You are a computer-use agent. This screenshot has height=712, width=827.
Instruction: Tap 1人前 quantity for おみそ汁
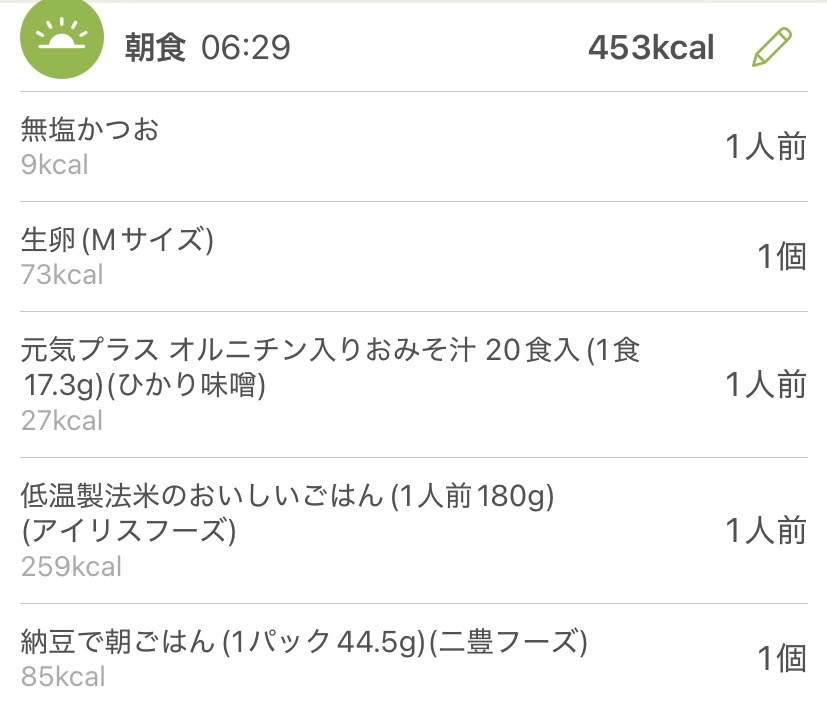coord(765,385)
